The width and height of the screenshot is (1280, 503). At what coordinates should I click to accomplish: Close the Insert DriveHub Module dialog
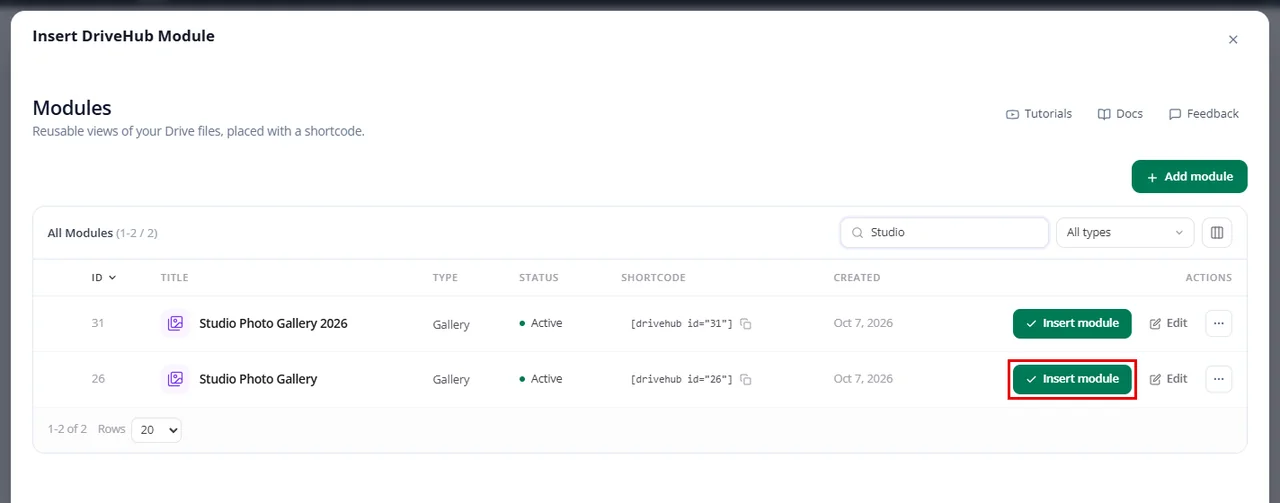(1233, 40)
